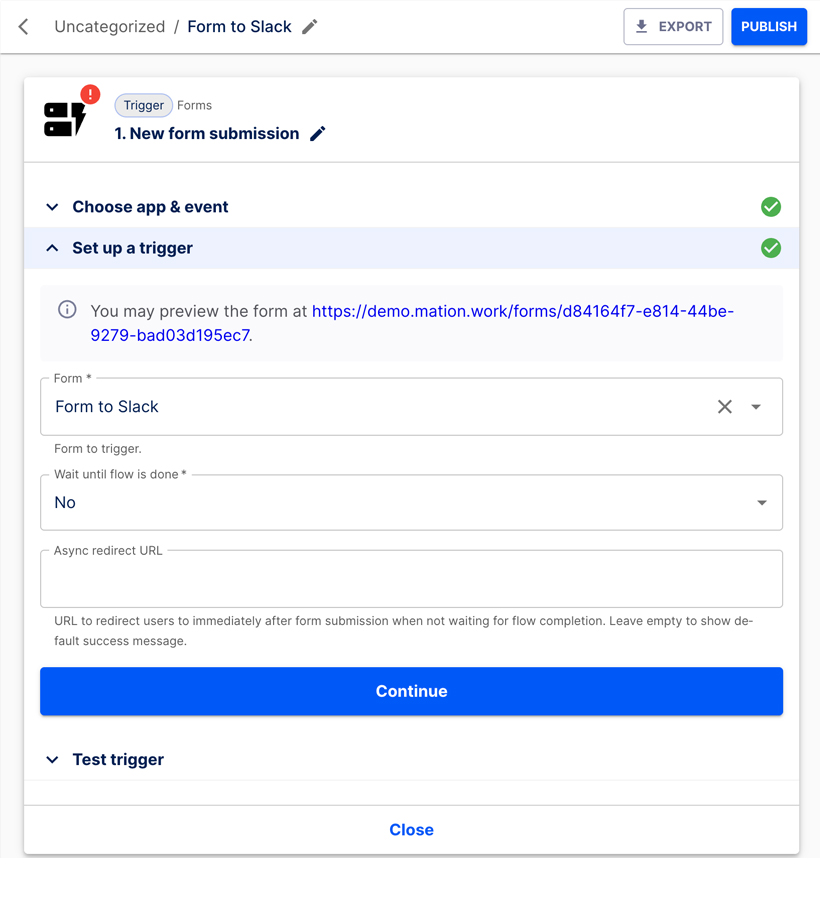Clear the selected Form using the X icon
The height and width of the screenshot is (910, 820).
(724, 407)
